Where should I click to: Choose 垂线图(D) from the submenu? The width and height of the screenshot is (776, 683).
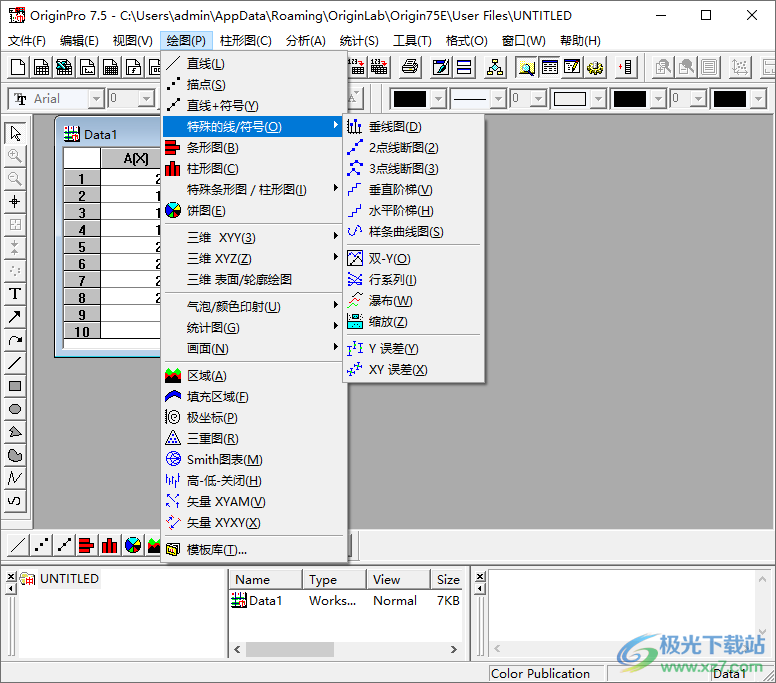[x=413, y=127]
